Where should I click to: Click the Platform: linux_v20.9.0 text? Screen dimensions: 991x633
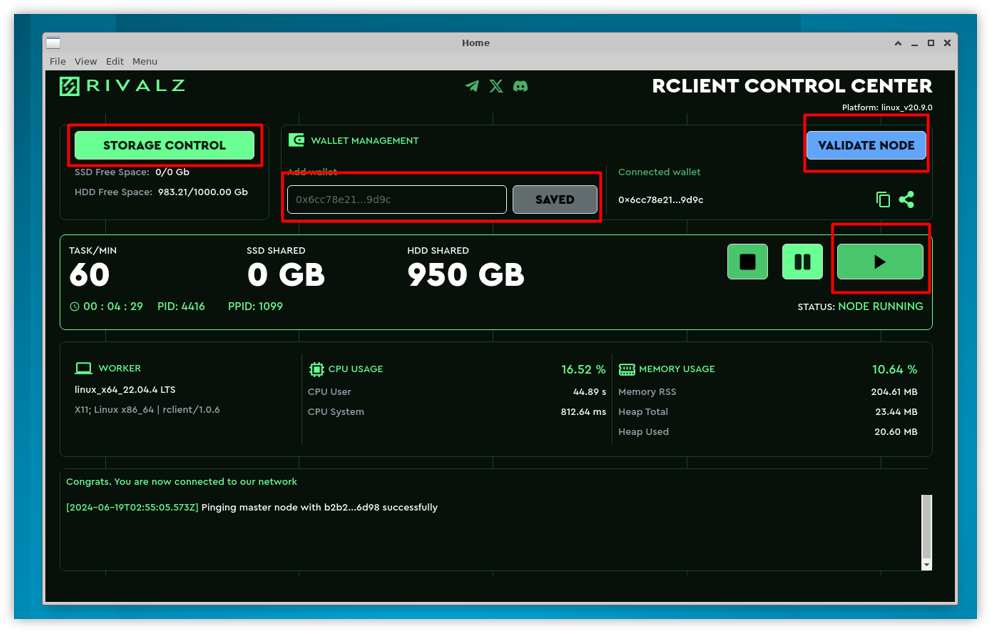[887, 107]
